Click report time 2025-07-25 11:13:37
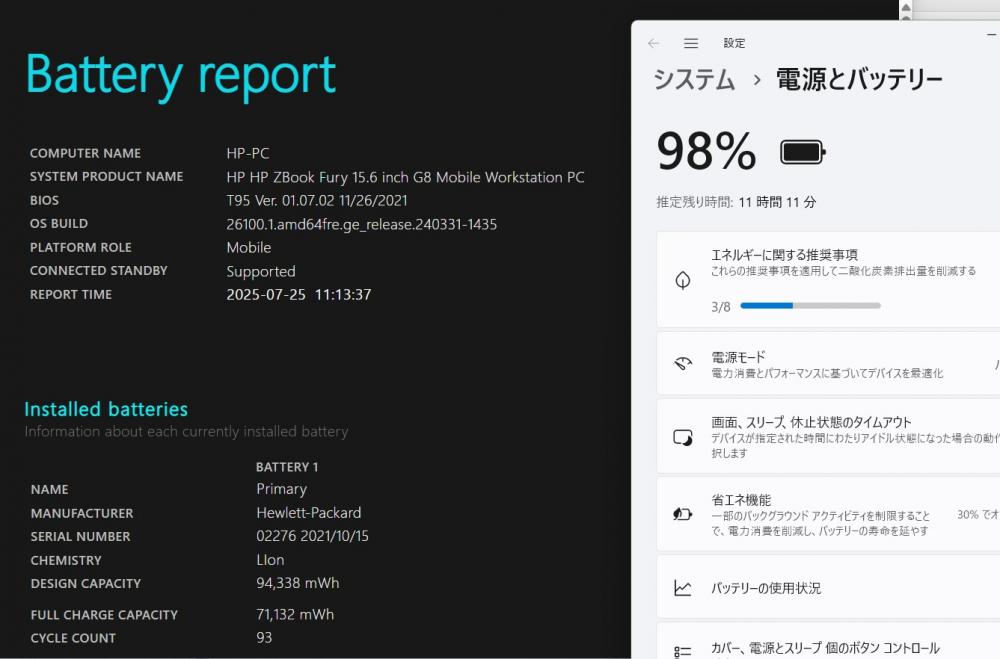 [x=298, y=295]
